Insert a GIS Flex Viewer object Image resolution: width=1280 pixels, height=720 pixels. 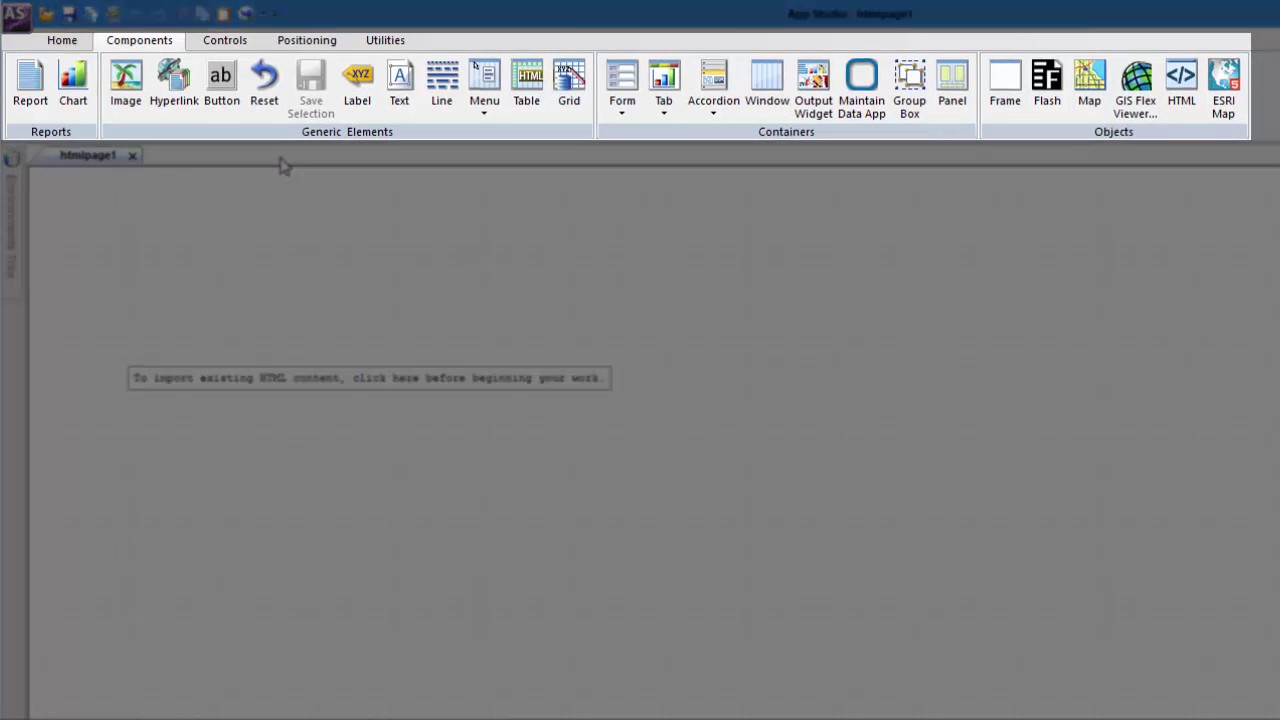(x=1135, y=89)
